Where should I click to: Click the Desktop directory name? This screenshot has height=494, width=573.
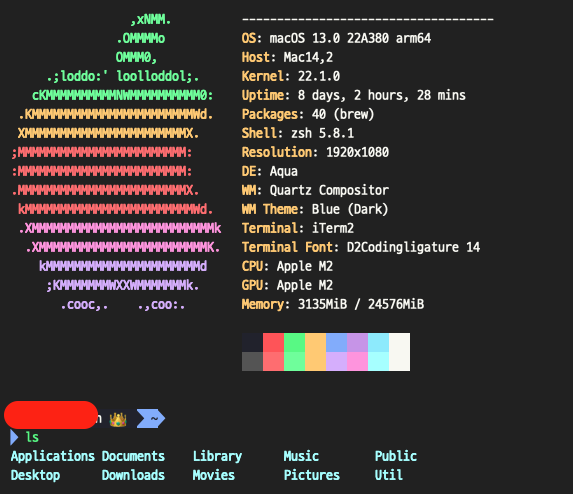(35, 475)
